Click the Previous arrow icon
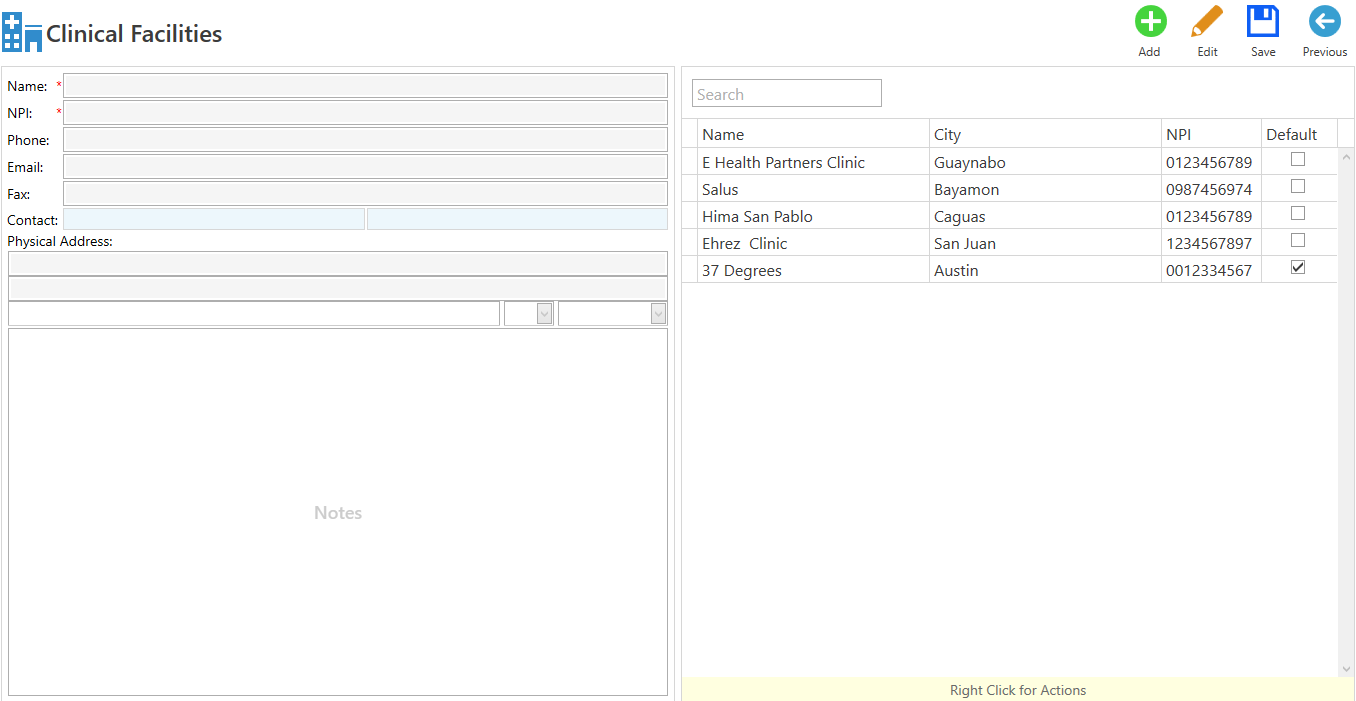1356x701 pixels. pos(1324,20)
